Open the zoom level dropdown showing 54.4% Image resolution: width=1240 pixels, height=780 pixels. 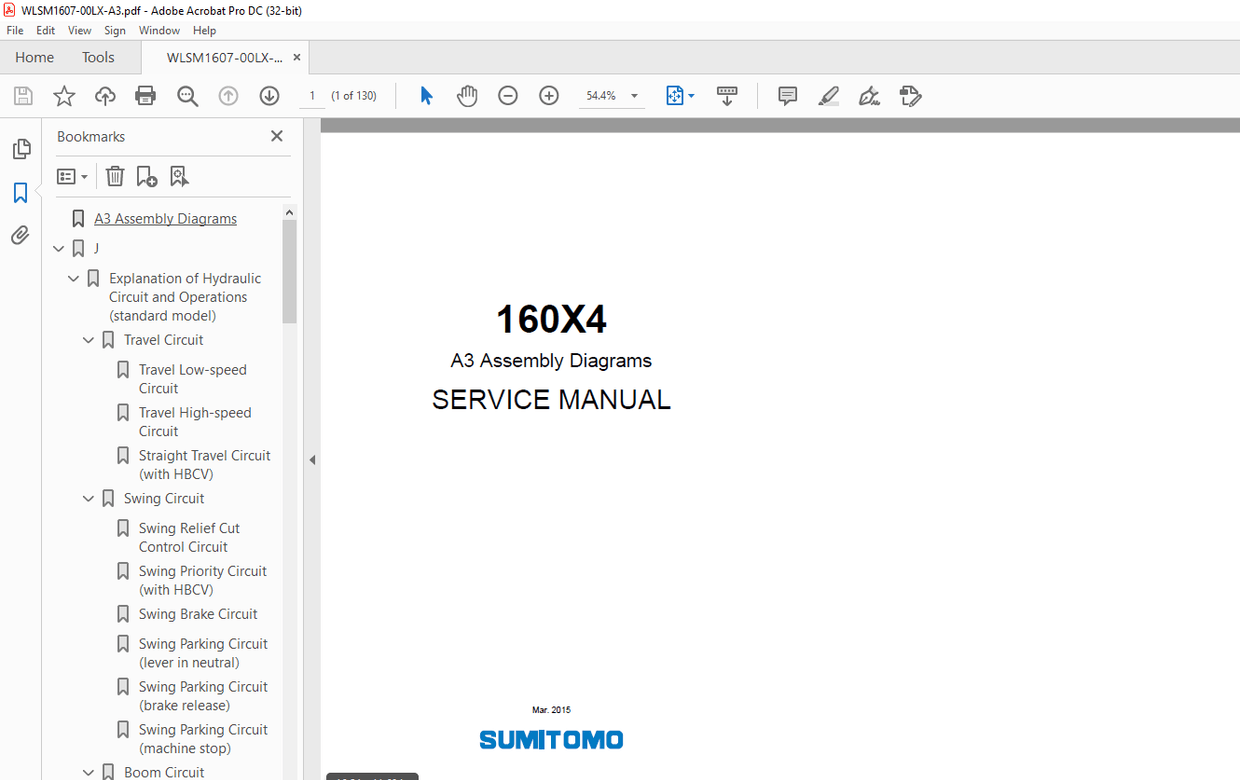633,95
